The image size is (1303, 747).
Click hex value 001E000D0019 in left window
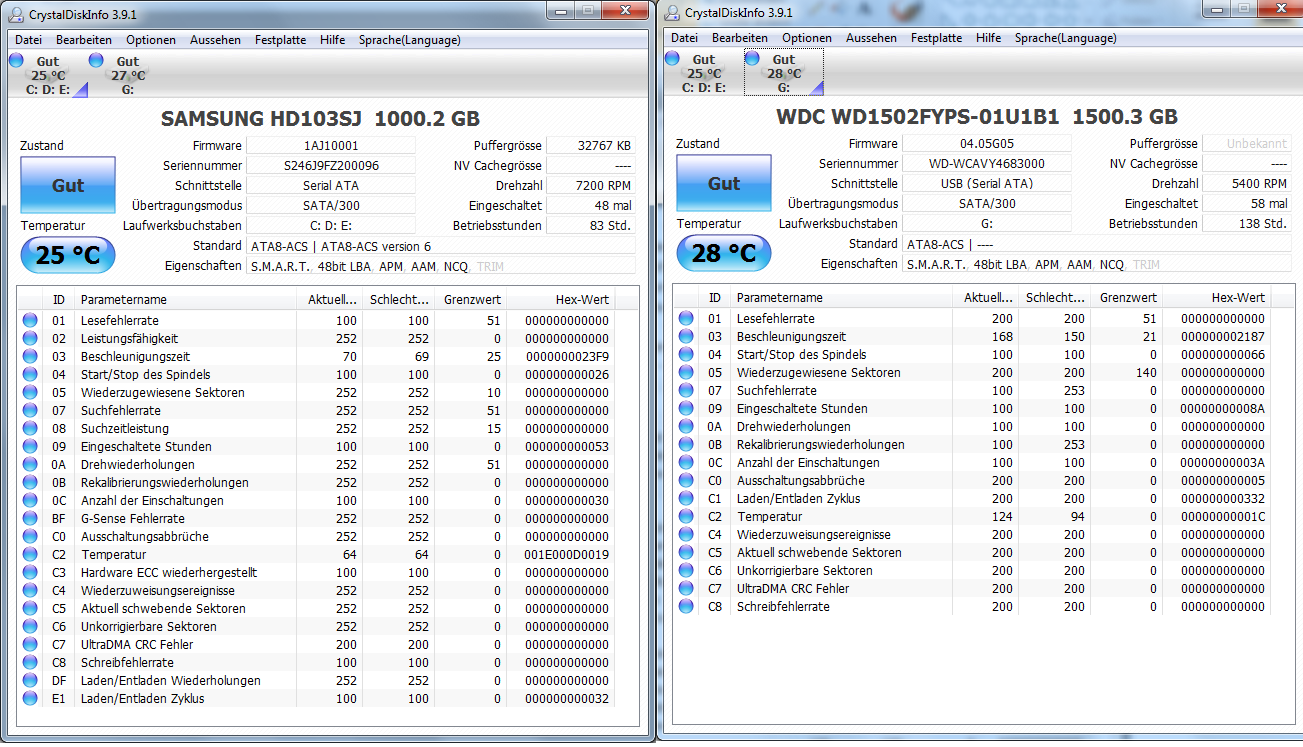tap(566, 554)
